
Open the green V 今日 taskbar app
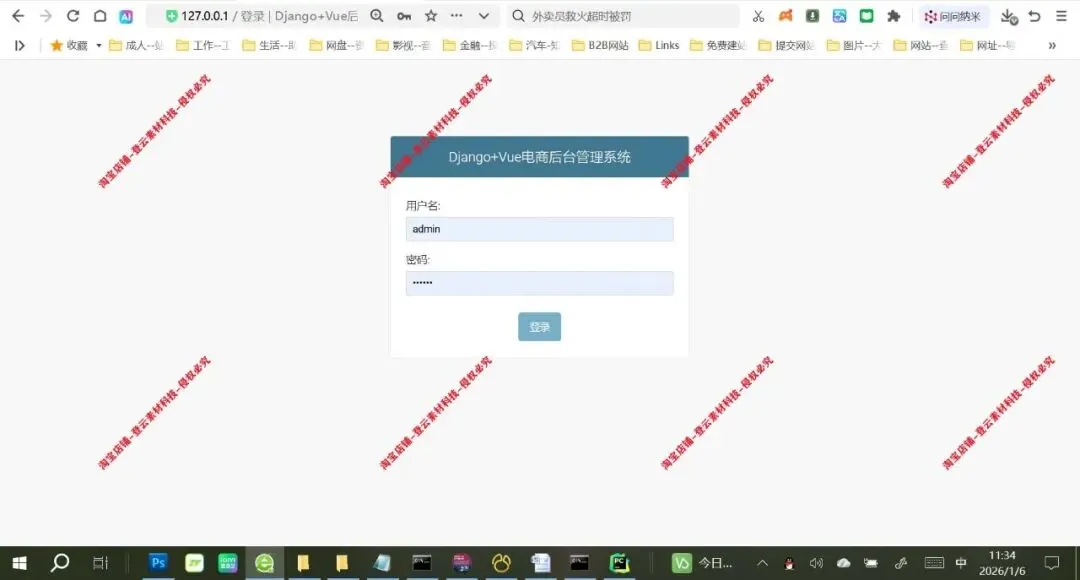coord(703,563)
